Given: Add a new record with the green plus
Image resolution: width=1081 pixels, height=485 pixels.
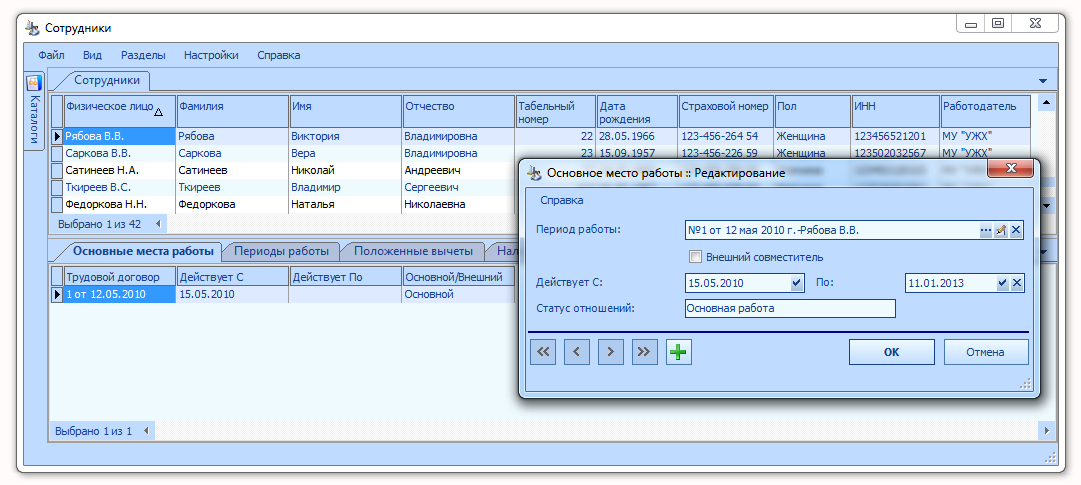Looking at the screenshot, I should pyautogui.click(x=679, y=352).
